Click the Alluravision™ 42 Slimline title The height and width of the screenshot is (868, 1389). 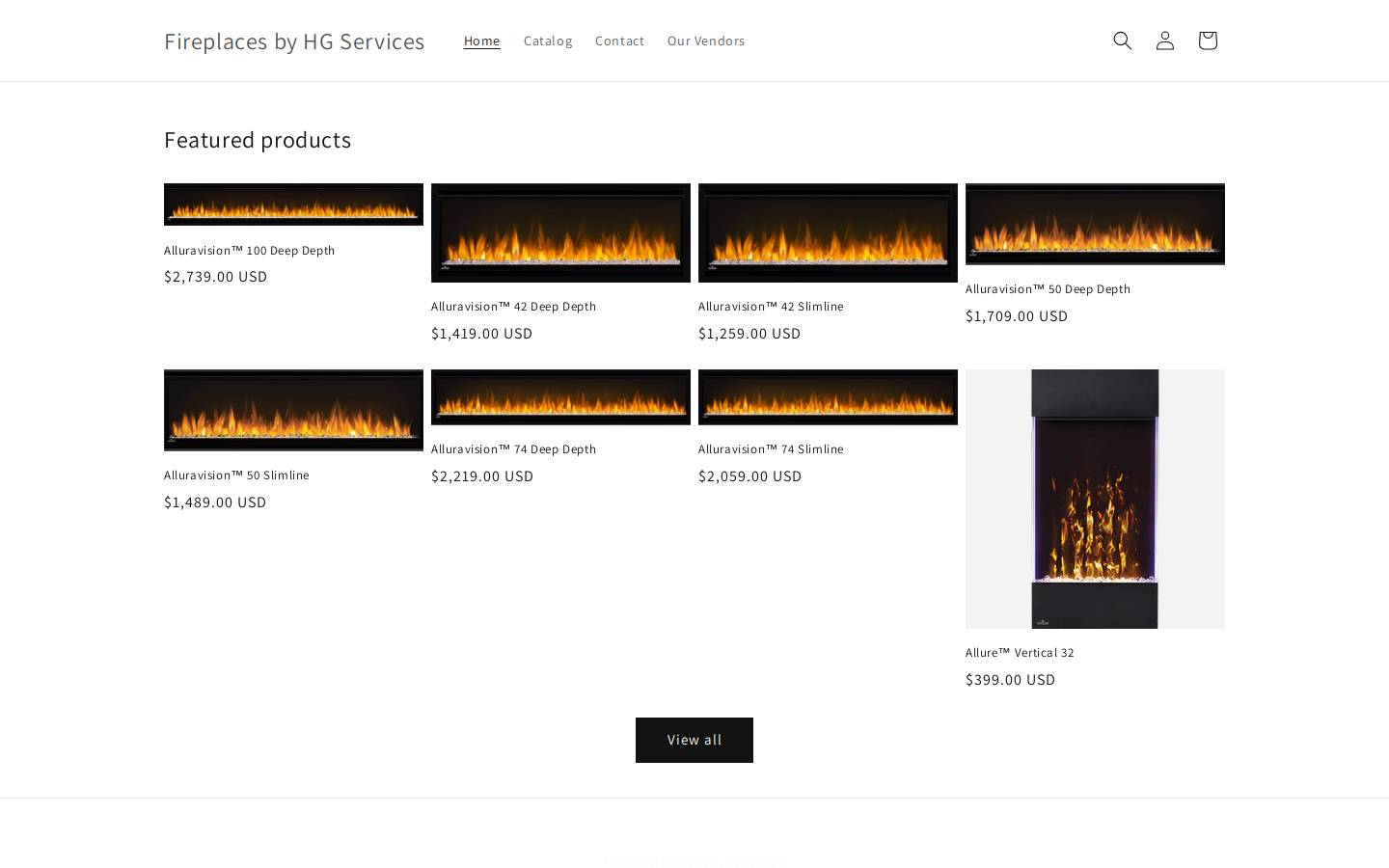772,307
